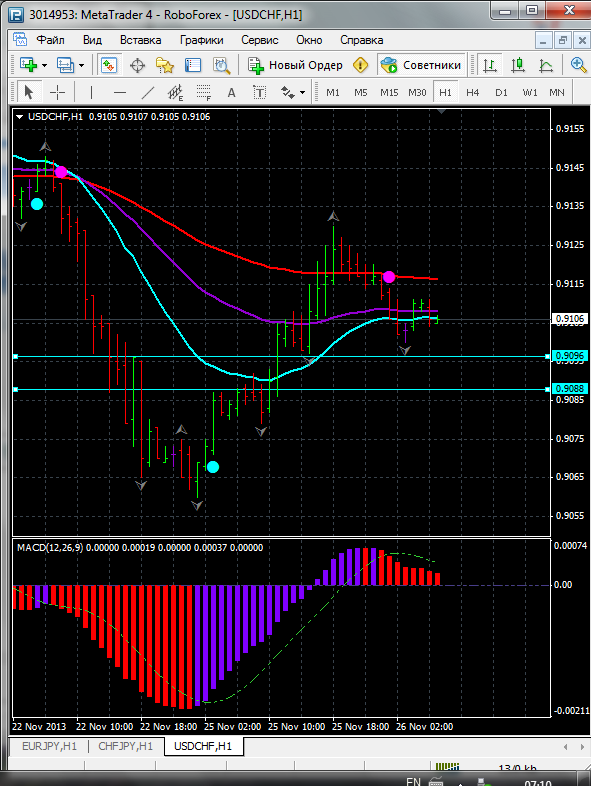This screenshot has width=600, height=786.
Task: Open the Вставка menu
Action: (x=140, y=40)
